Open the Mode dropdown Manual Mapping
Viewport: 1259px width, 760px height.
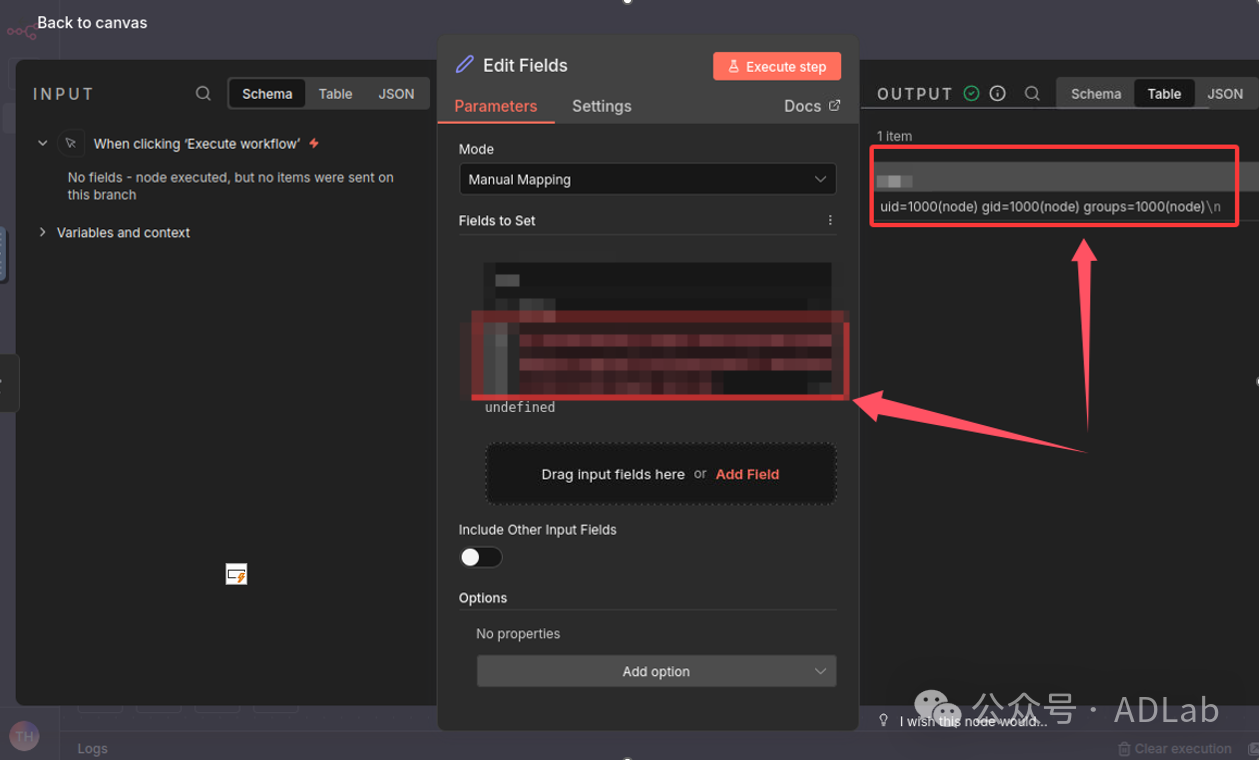pyautogui.click(x=647, y=180)
